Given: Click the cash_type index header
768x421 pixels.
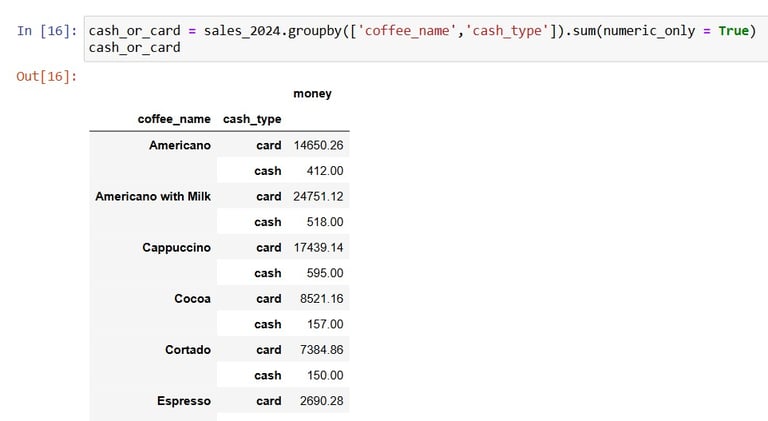Looking at the screenshot, I should tap(252, 119).
